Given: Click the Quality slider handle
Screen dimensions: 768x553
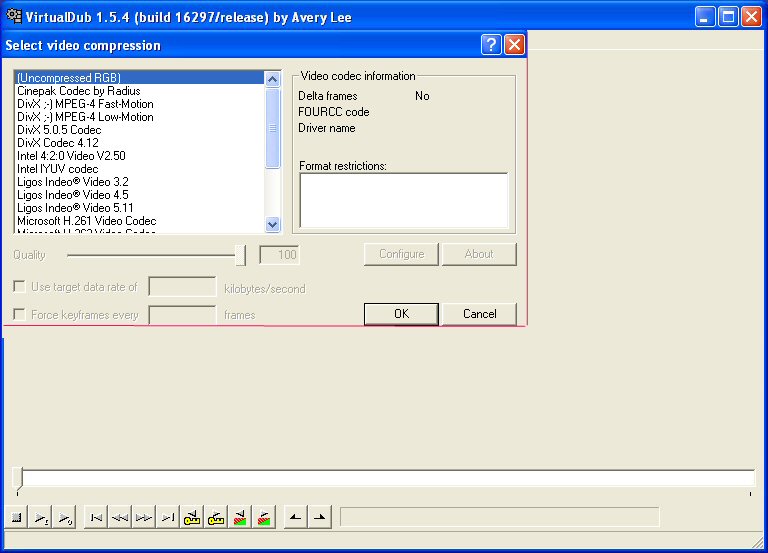Looking at the screenshot, I should (x=240, y=255).
